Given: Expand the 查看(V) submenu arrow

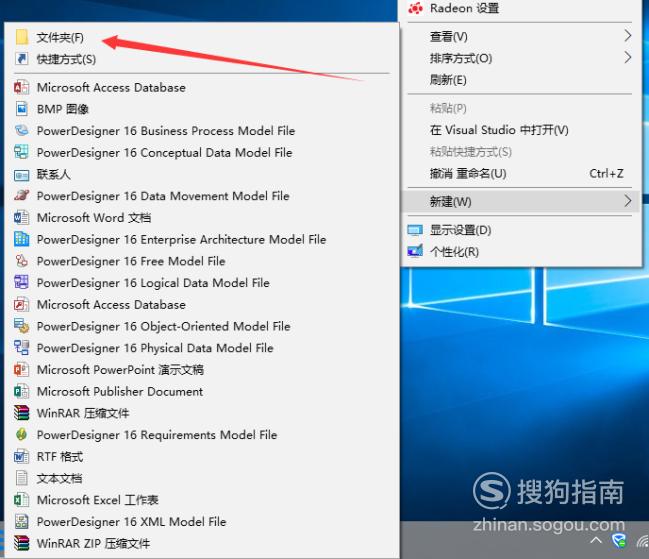Looking at the screenshot, I should (x=628, y=36).
